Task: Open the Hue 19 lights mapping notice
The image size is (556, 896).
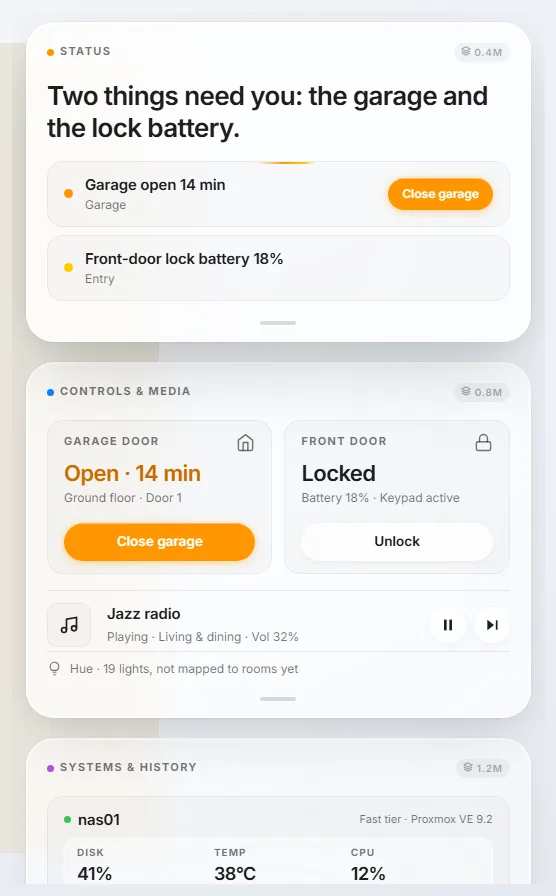Action: [184, 669]
